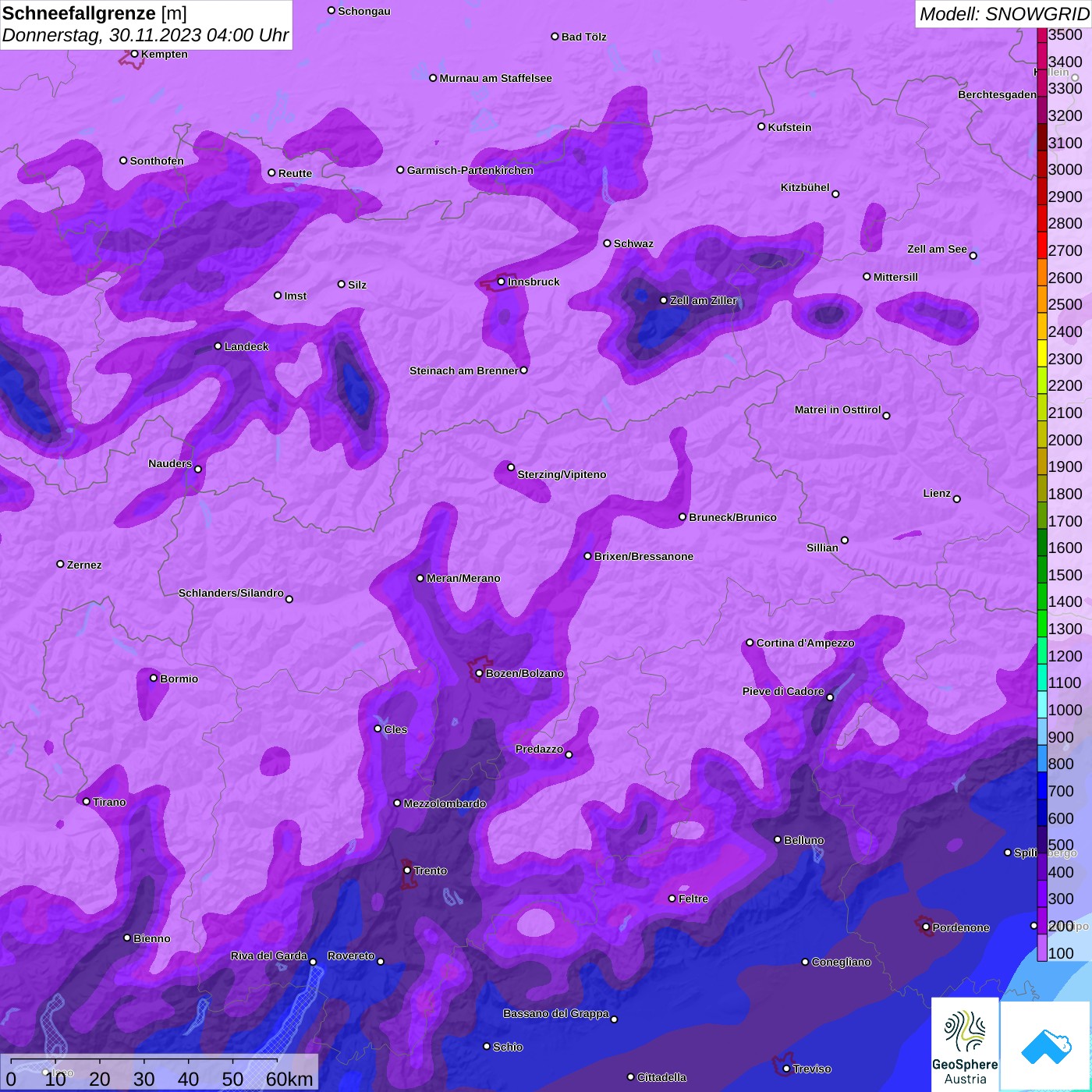Click the GeoSphere Austria logo
The width and height of the screenshot is (1092, 1092).
pyautogui.click(x=965, y=1044)
